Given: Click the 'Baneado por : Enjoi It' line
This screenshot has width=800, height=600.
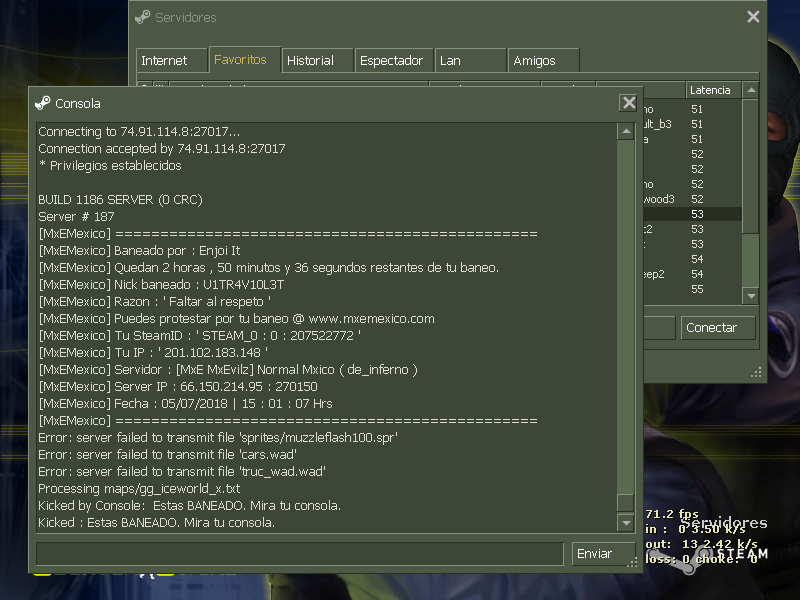Looking at the screenshot, I should pos(139,251).
